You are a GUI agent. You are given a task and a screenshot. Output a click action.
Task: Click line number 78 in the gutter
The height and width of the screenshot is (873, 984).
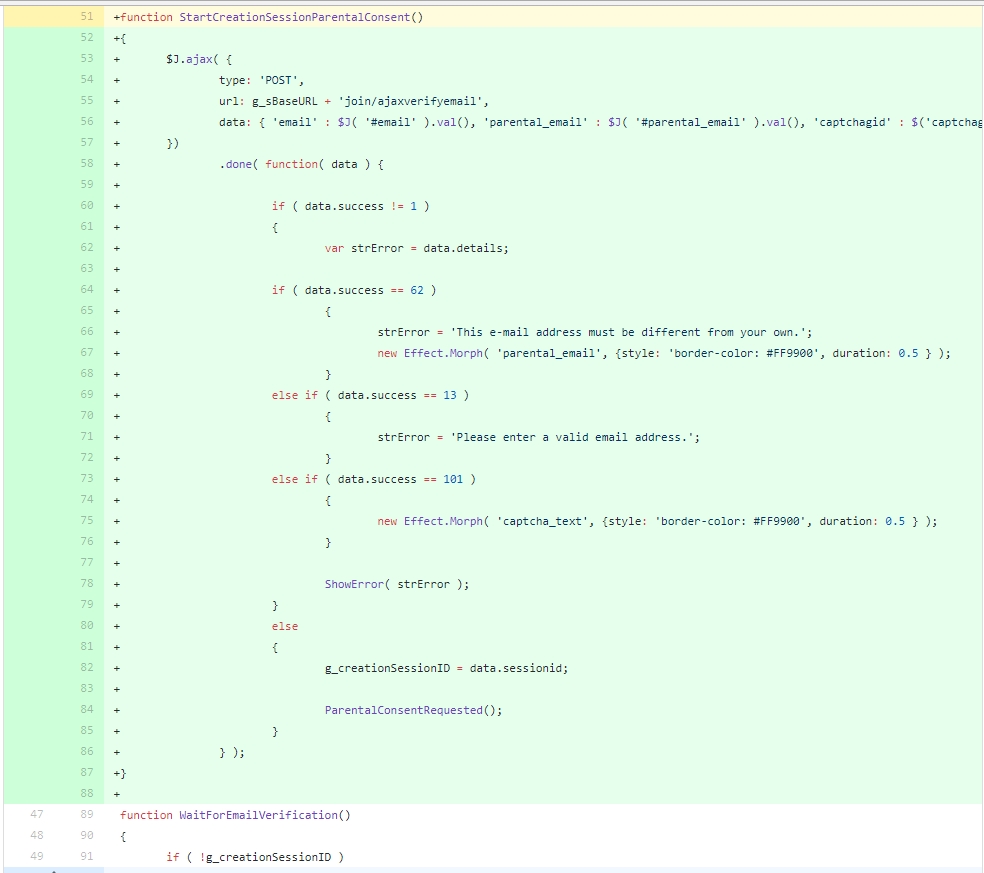click(87, 583)
